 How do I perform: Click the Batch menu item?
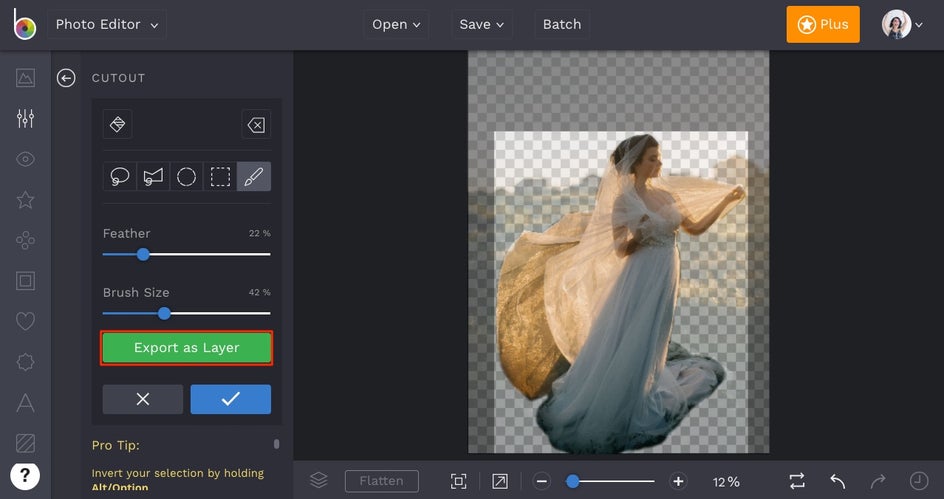tap(561, 25)
